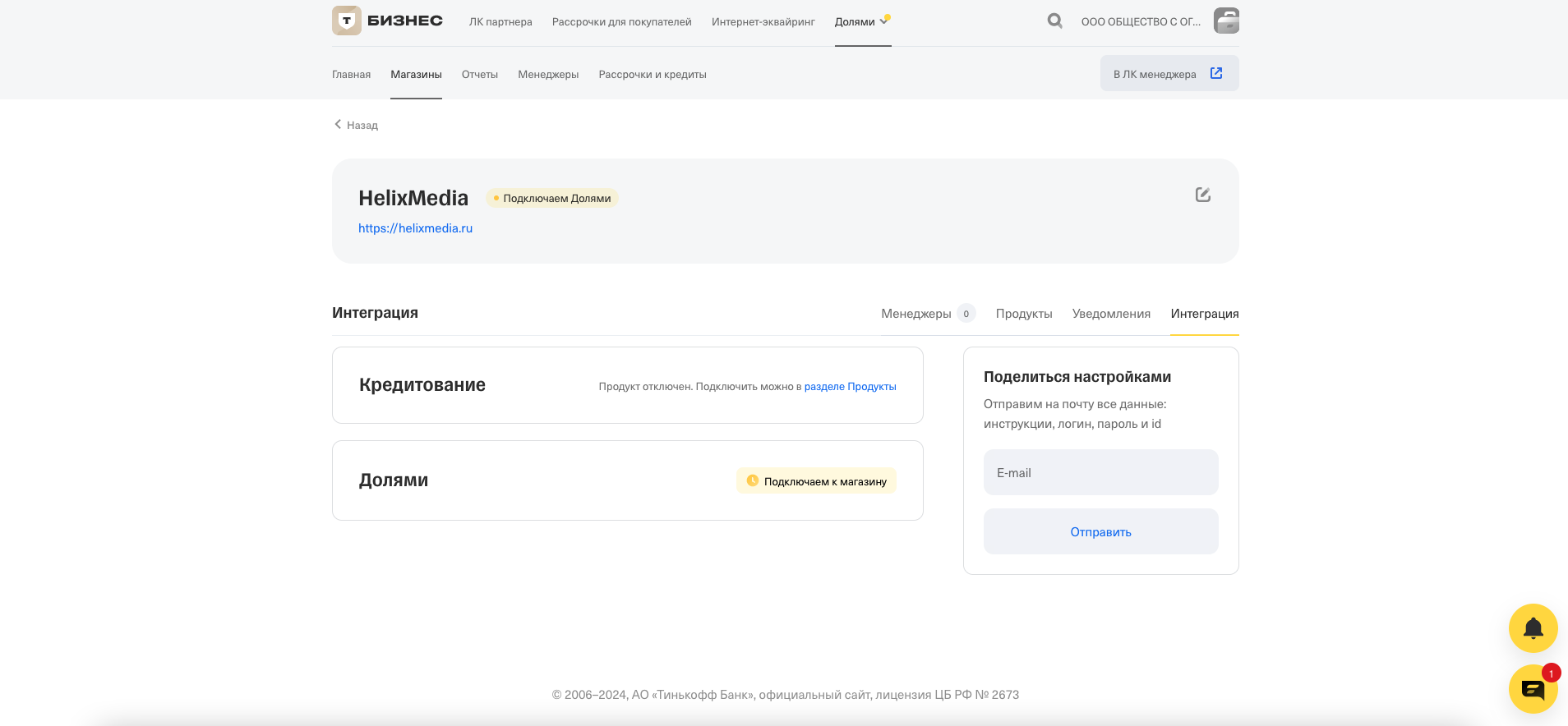Select the Долями top navigation item
The height and width of the screenshot is (726, 1568).
tap(855, 22)
